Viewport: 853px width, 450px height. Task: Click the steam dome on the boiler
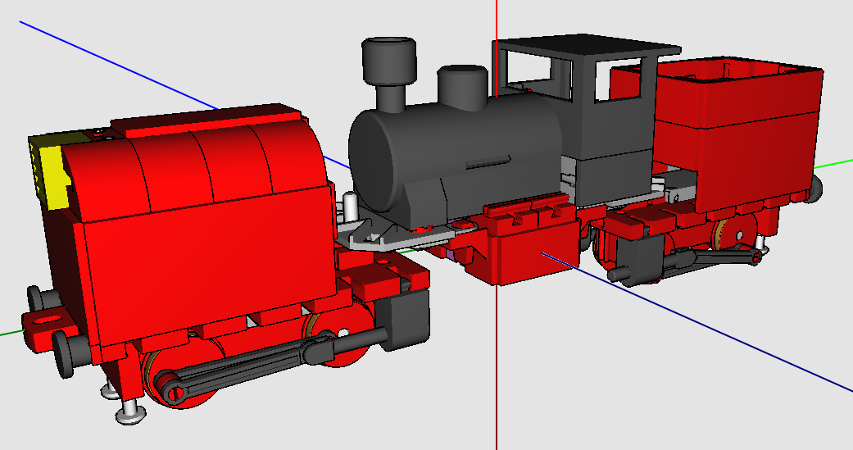pos(462,86)
